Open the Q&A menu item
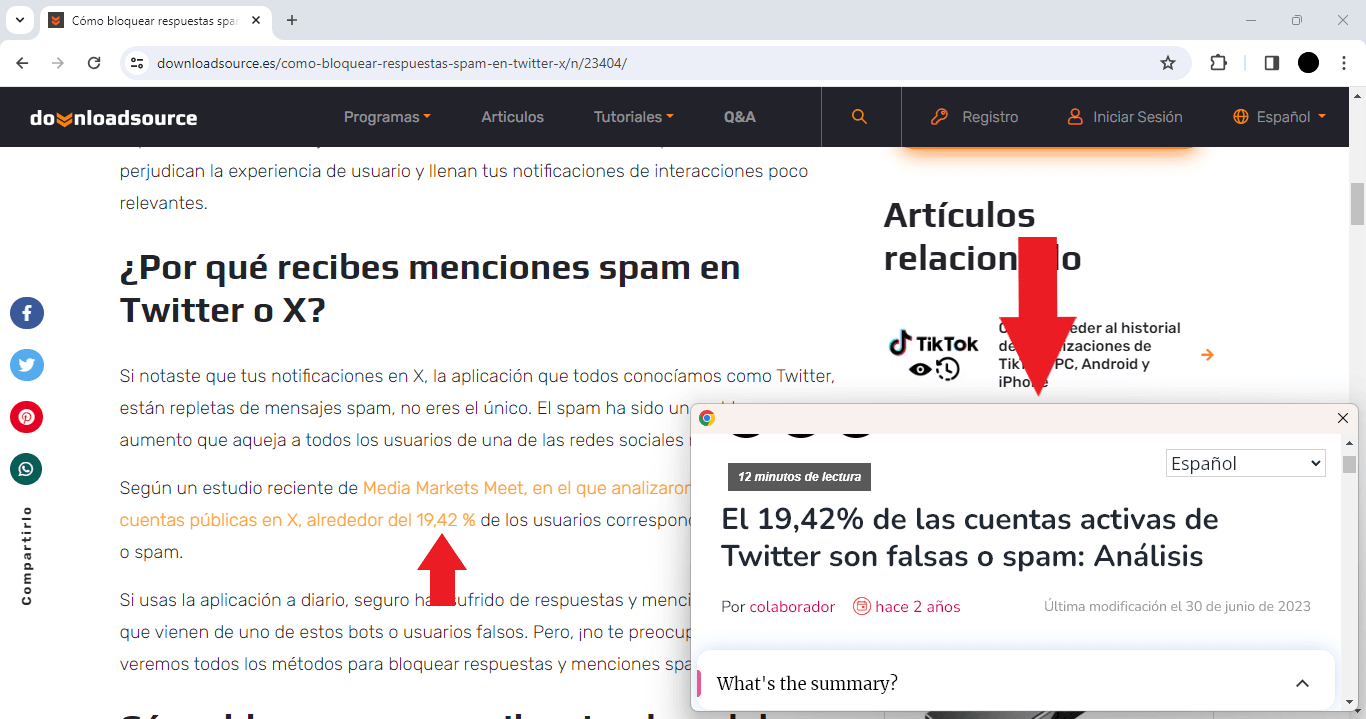 coord(740,117)
